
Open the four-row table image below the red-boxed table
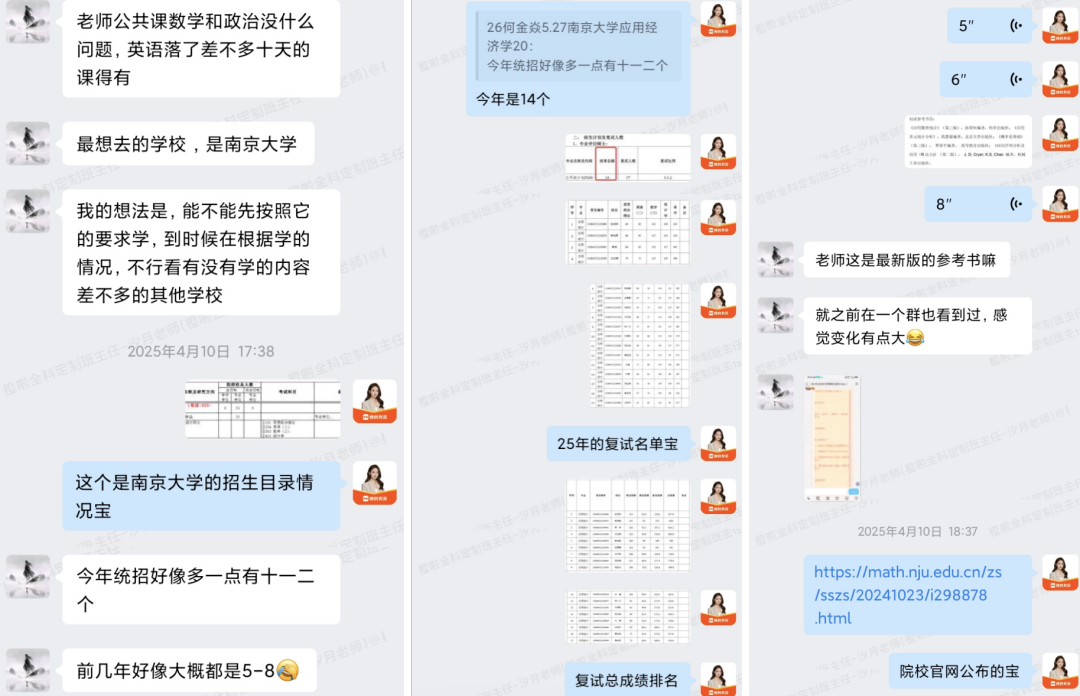[627, 232]
